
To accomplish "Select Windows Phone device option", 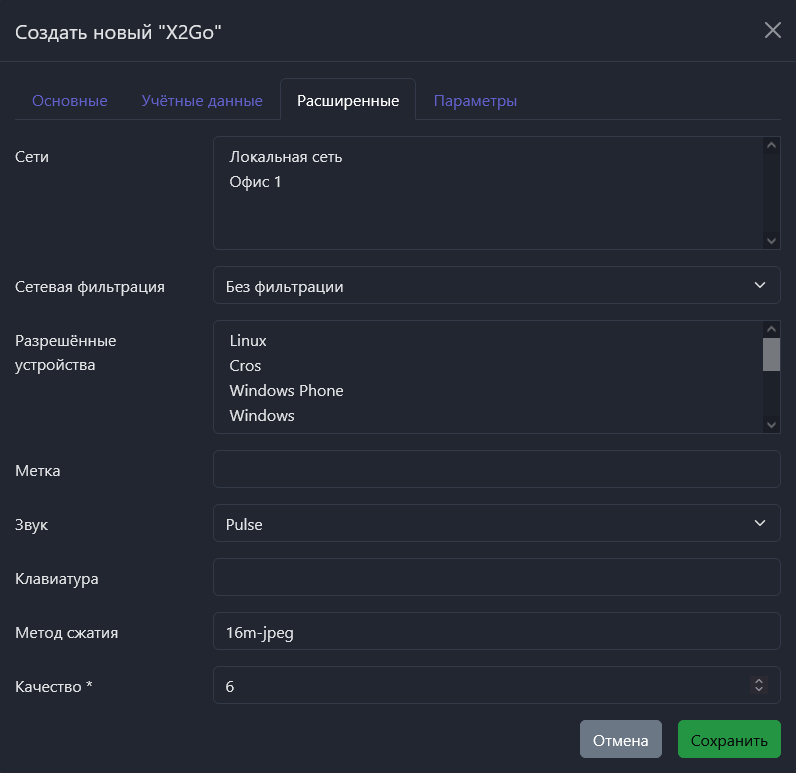I will pyautogui.click(x=286, y=391).
